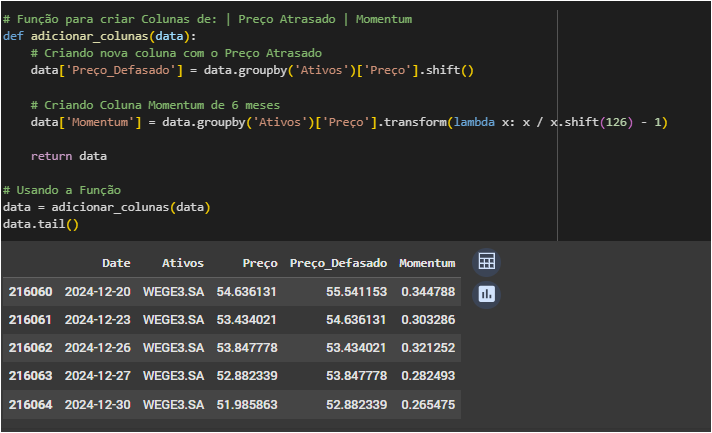The image size is (712, 433).
Task: Click lagged price 53.434021 in row 216062
Action: pos(356,348)
